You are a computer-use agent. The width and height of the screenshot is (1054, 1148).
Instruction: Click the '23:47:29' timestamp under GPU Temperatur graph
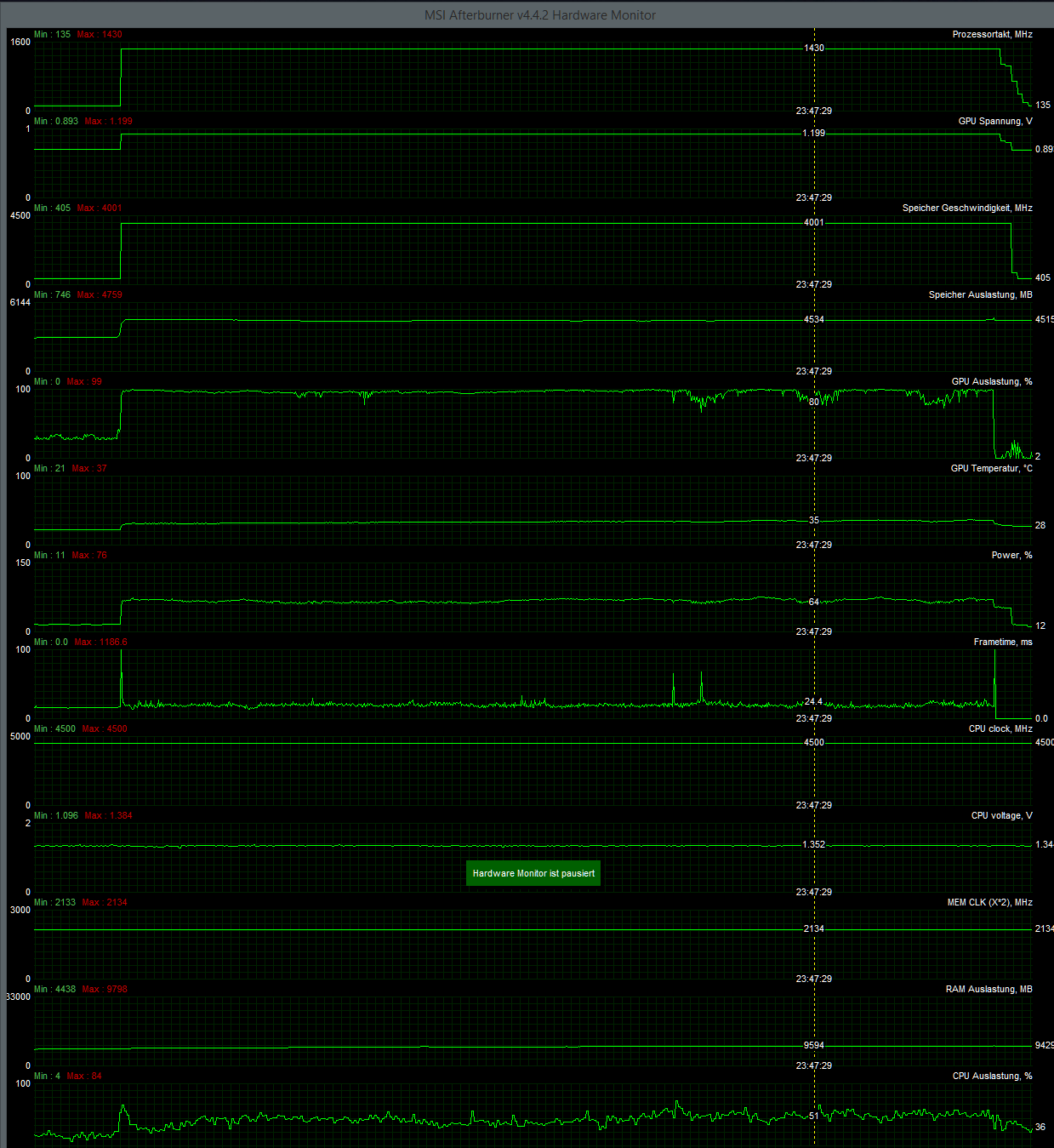pos(814,545)
